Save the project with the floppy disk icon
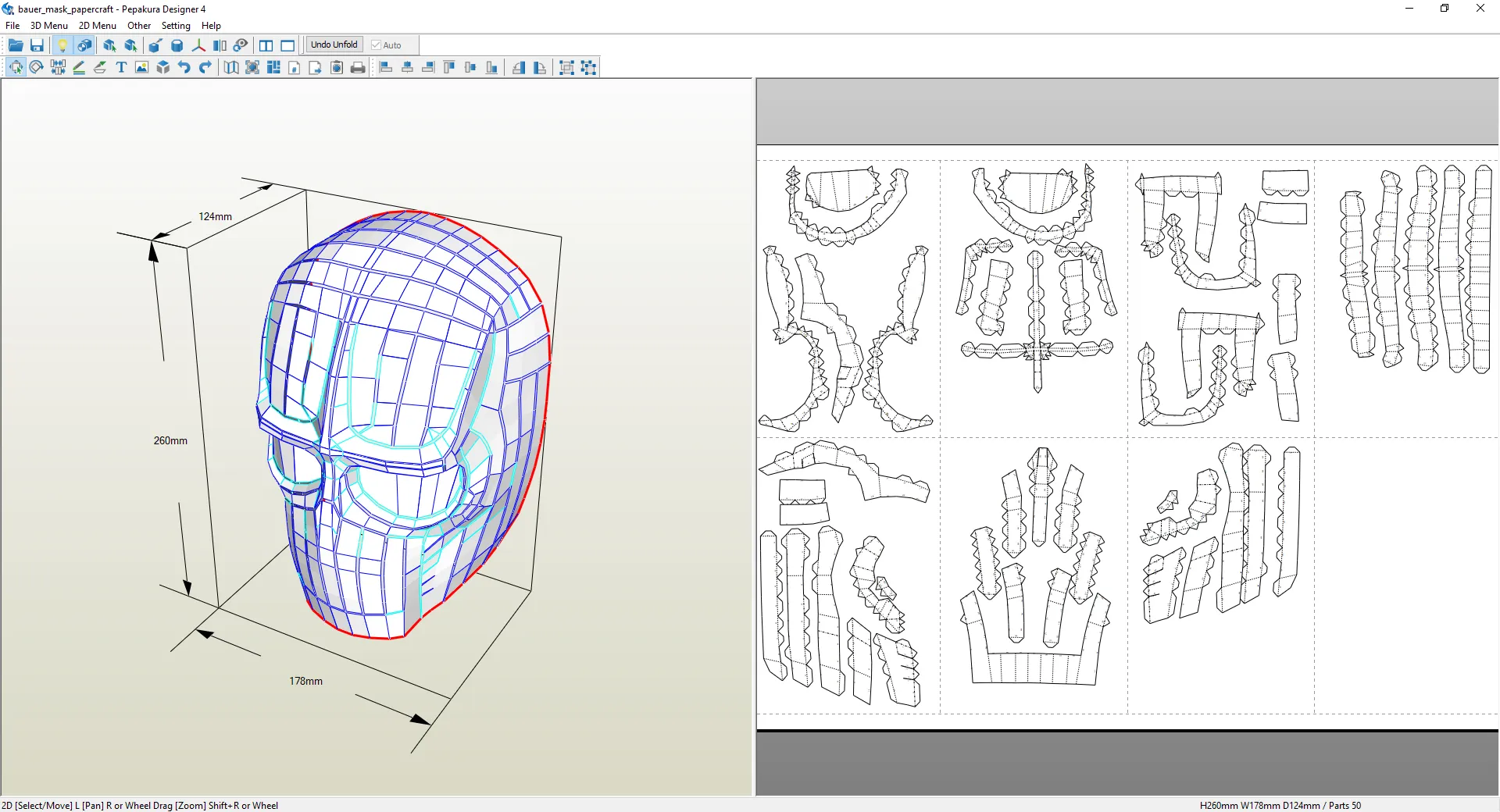1500x812 pixels. click(37, 45)
